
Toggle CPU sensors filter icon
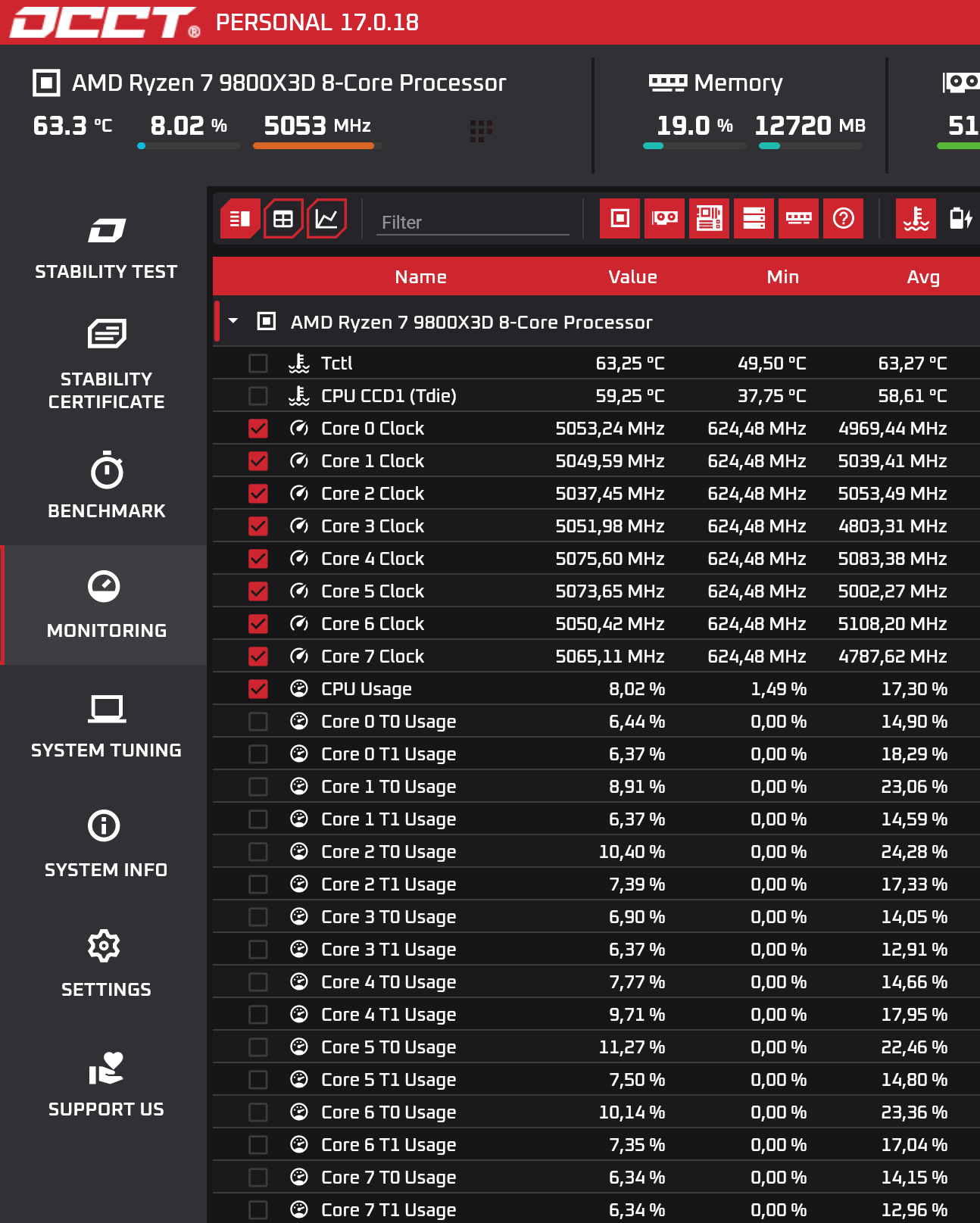pyautogui.click(x=620, y=219)
